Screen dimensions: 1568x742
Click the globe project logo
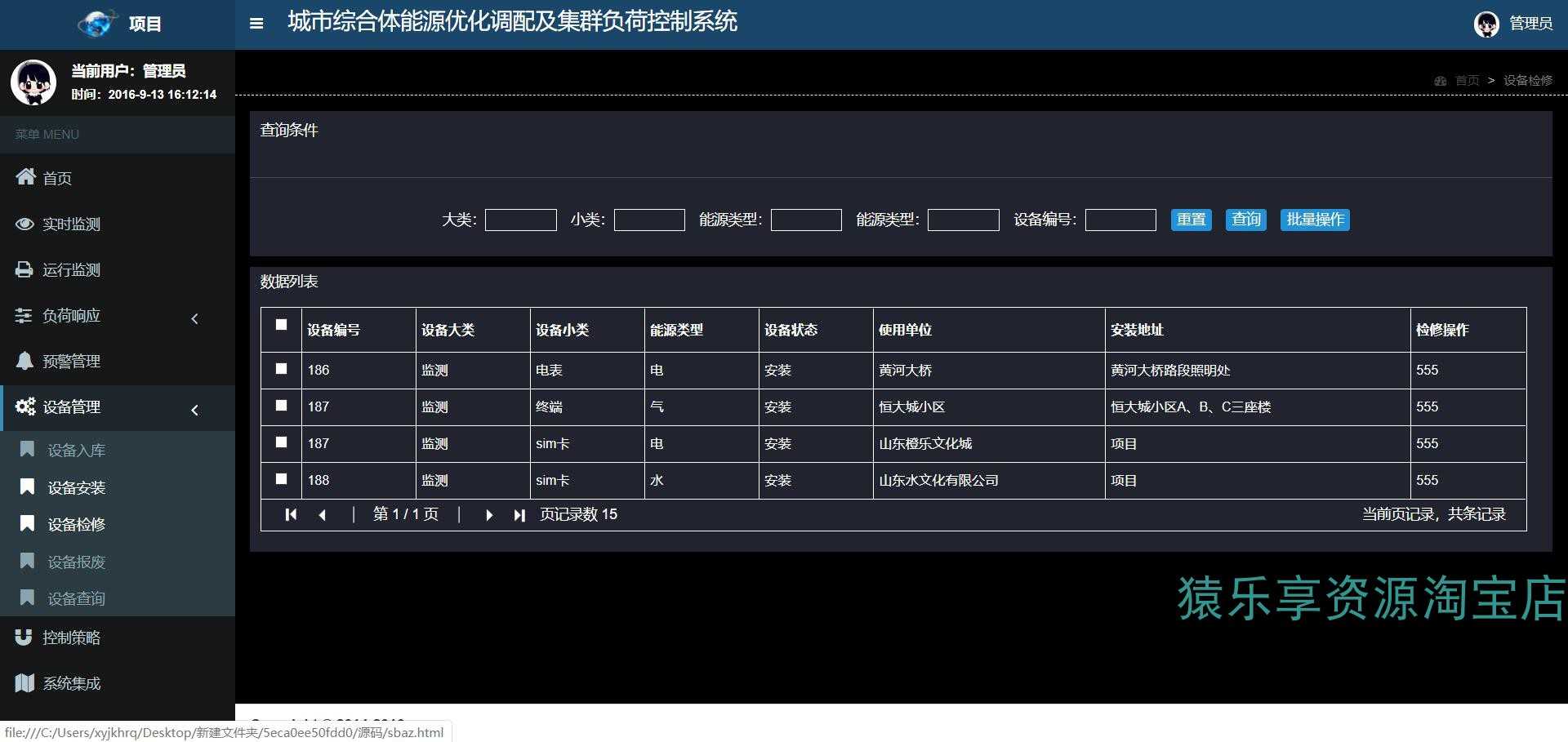tap(97, 24)
